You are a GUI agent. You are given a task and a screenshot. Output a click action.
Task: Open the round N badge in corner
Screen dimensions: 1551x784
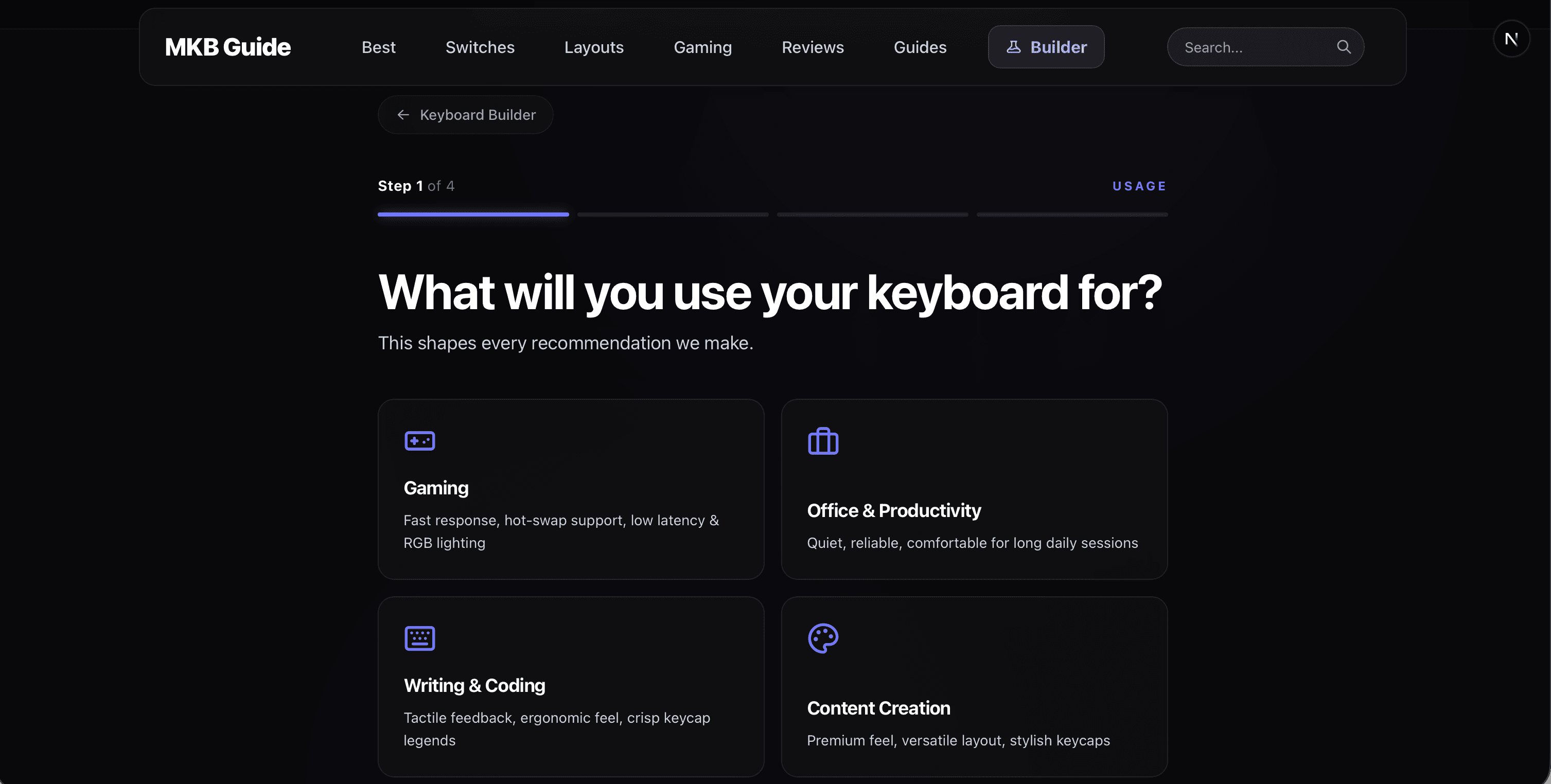pos(1511,39)
